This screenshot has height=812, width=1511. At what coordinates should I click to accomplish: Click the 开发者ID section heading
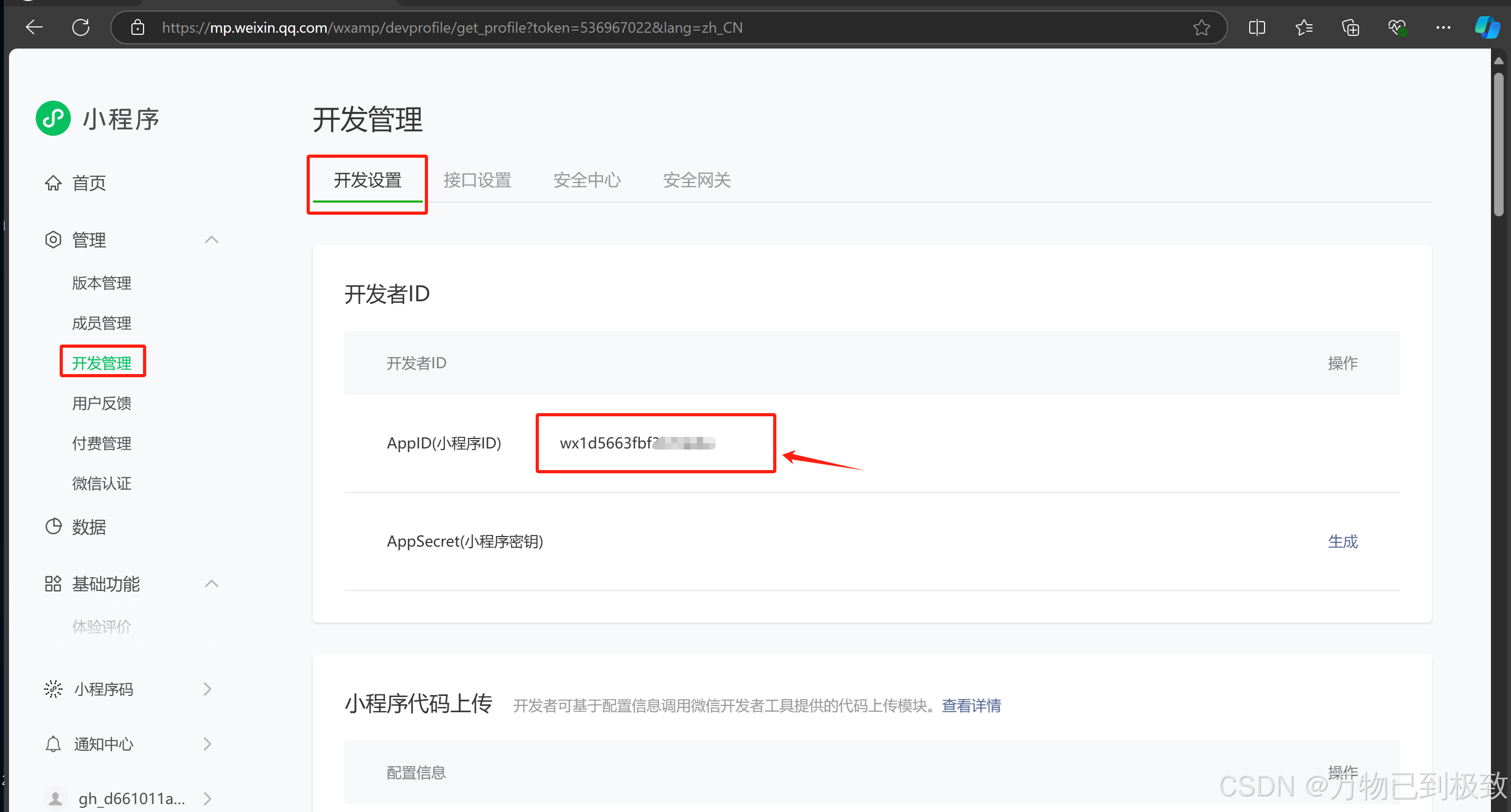(x=387, y=294)
